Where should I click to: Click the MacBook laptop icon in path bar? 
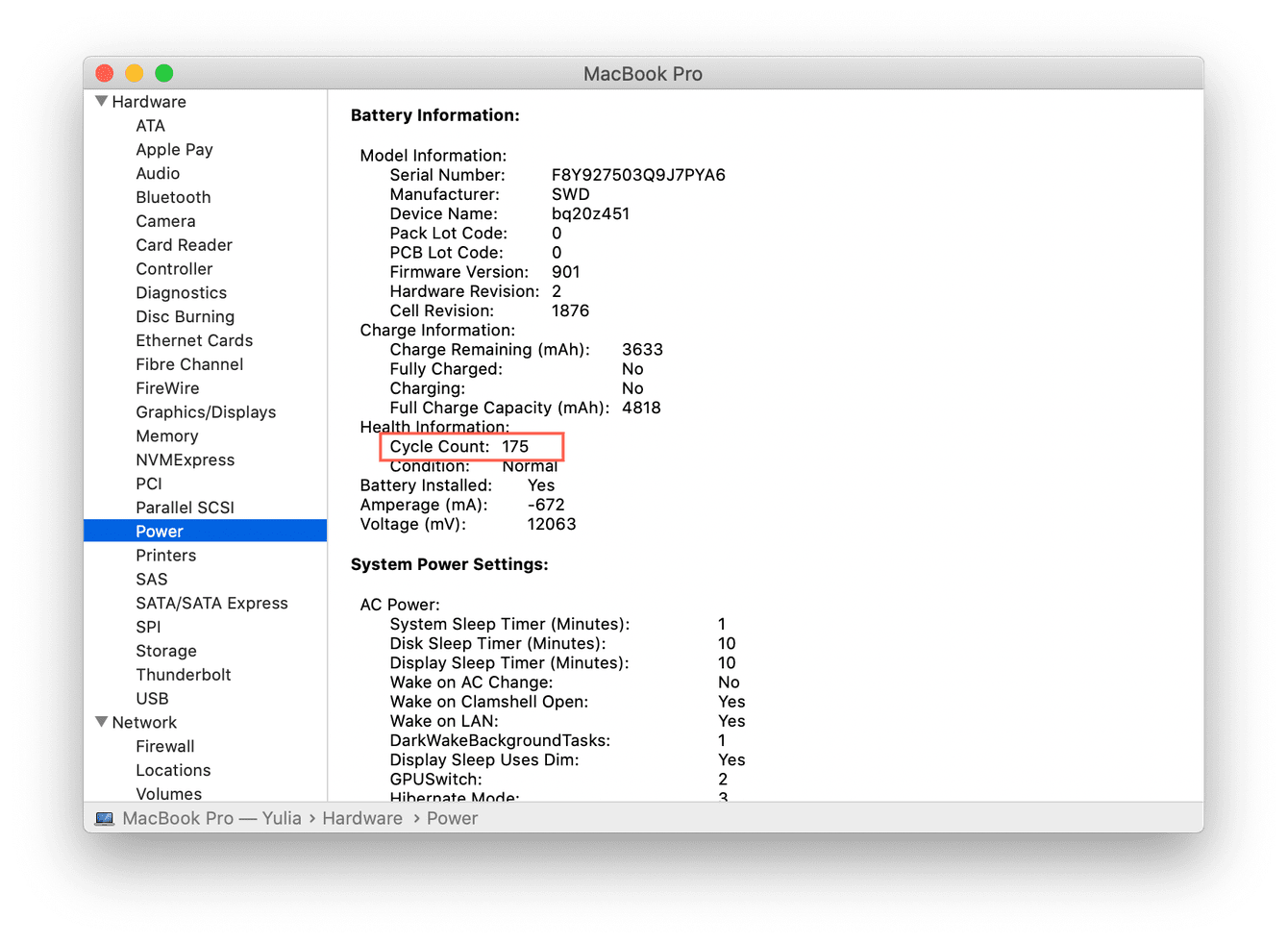[x=104, y=819]
